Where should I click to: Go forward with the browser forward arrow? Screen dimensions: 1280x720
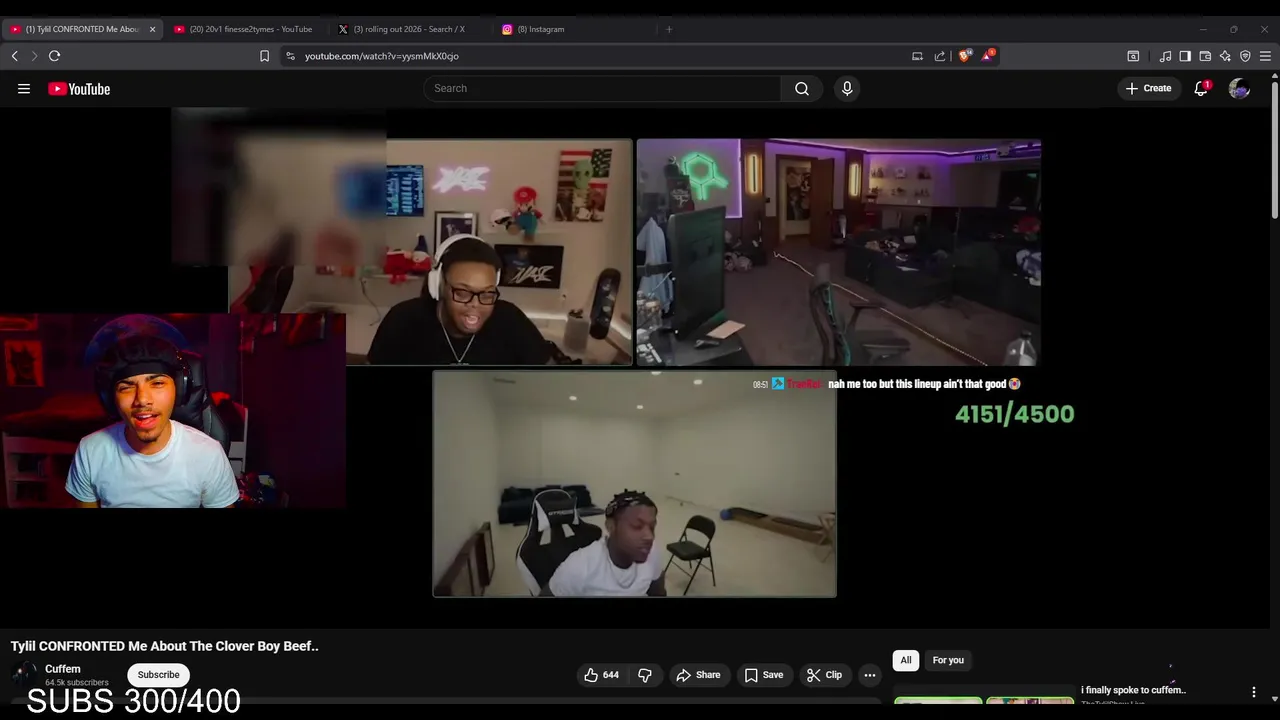[x=33, y=56]
